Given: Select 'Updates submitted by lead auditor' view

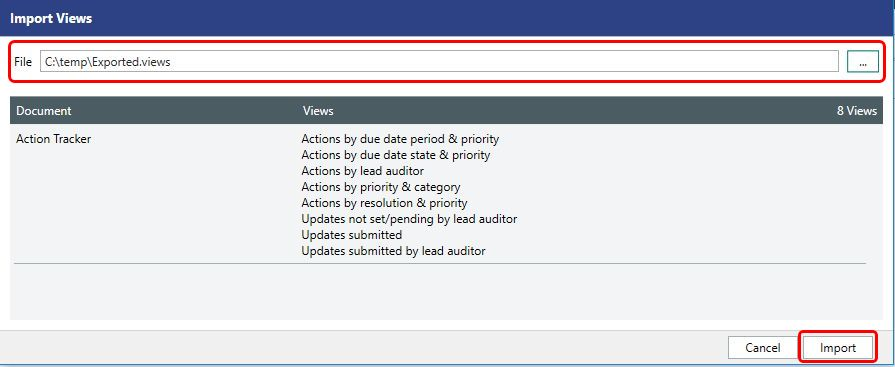Looking at the screenshot, I should (x=393, y=251).
